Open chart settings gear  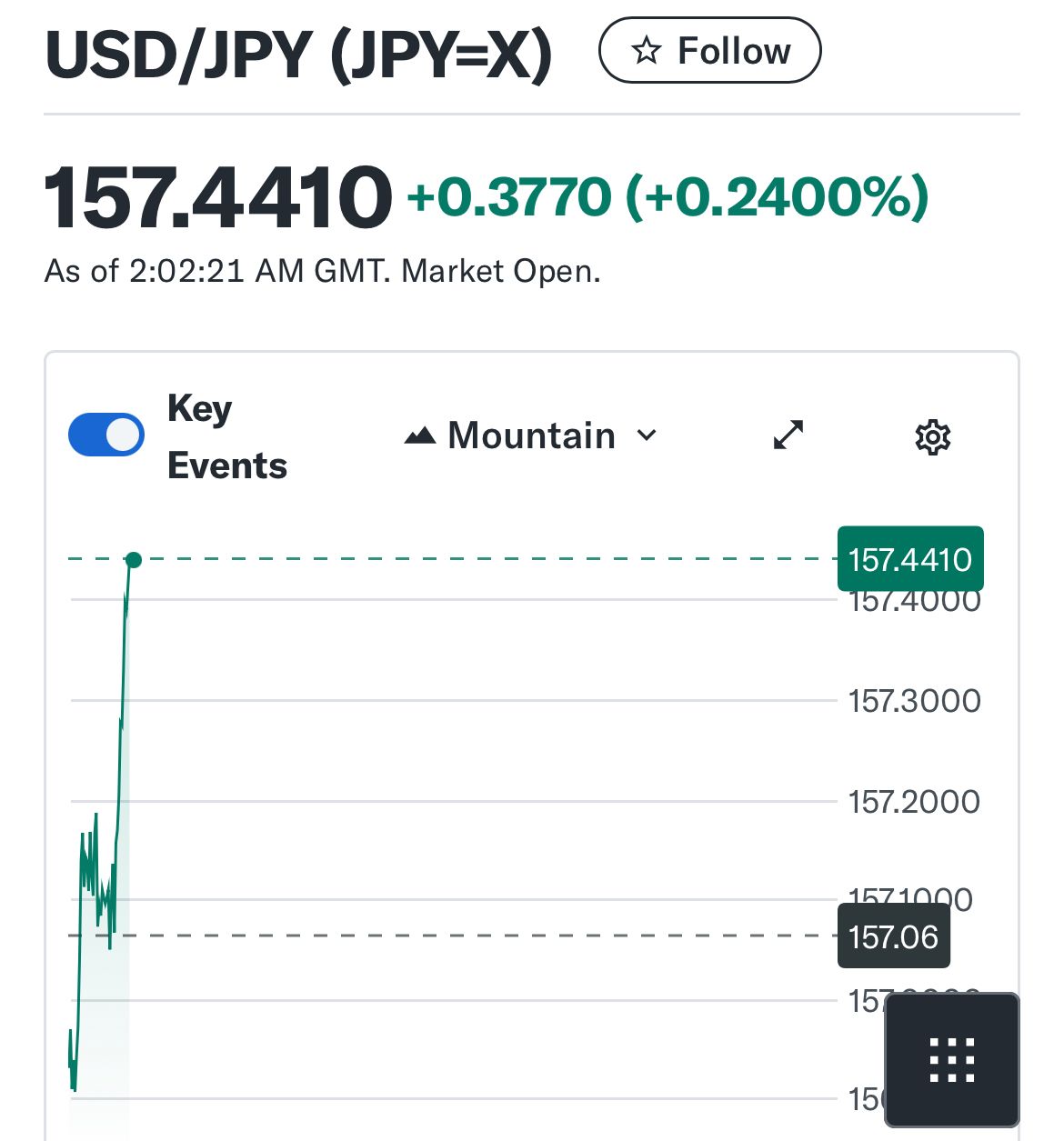(932, 437)
